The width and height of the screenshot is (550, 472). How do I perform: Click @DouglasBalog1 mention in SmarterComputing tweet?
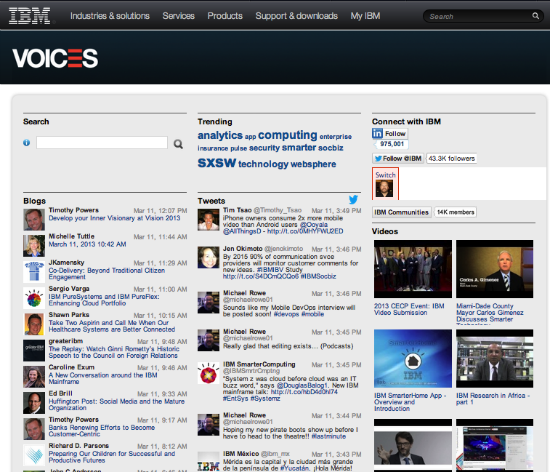click(x=302, y=385)
